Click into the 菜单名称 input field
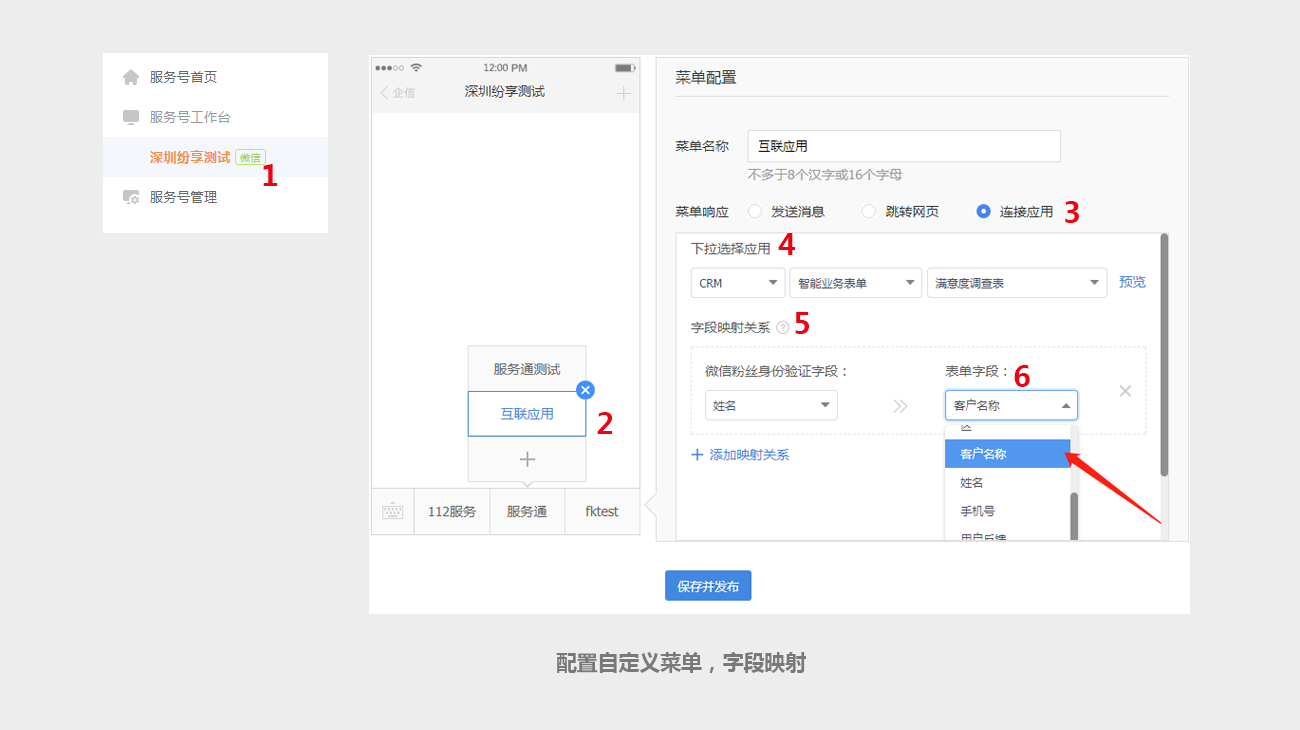 [x=903, y=146]
